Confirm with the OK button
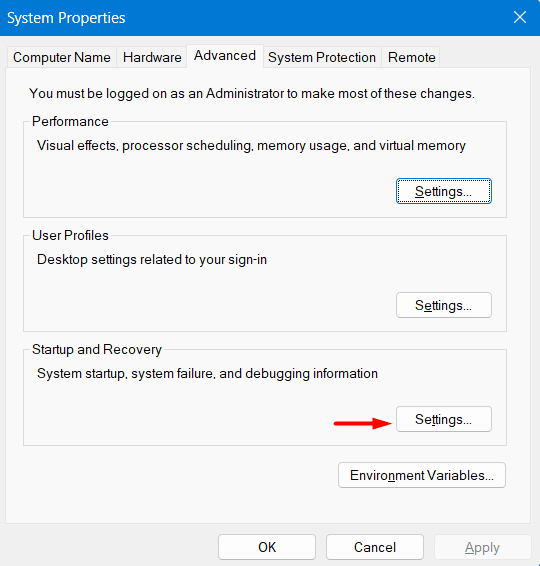 pos(267,547)
